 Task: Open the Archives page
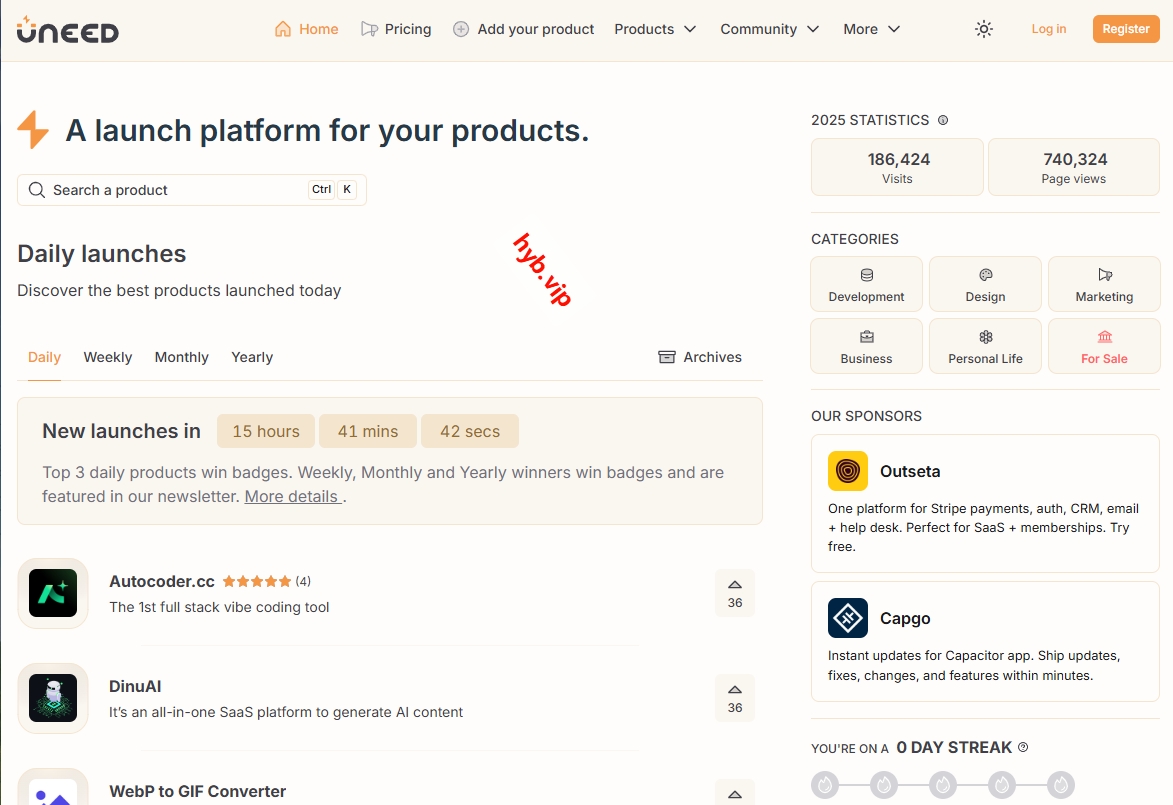[700, 357]
